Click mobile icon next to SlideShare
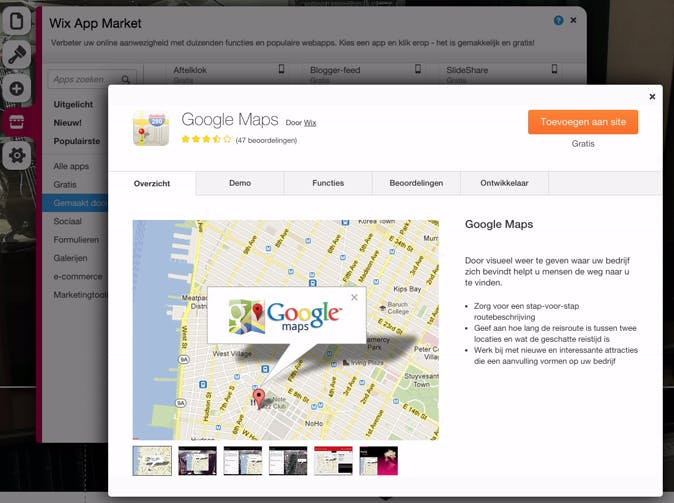The width and height of the screenshot is (674, 503). point(555,69)
